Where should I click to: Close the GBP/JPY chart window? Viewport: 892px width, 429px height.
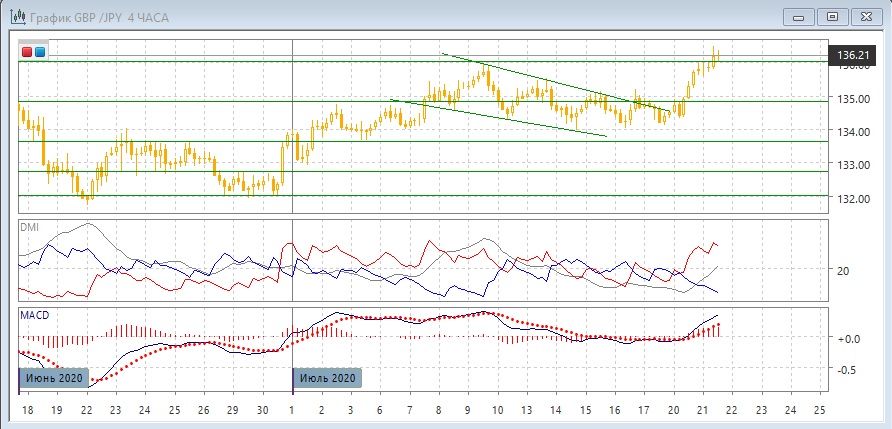point(866,16)
